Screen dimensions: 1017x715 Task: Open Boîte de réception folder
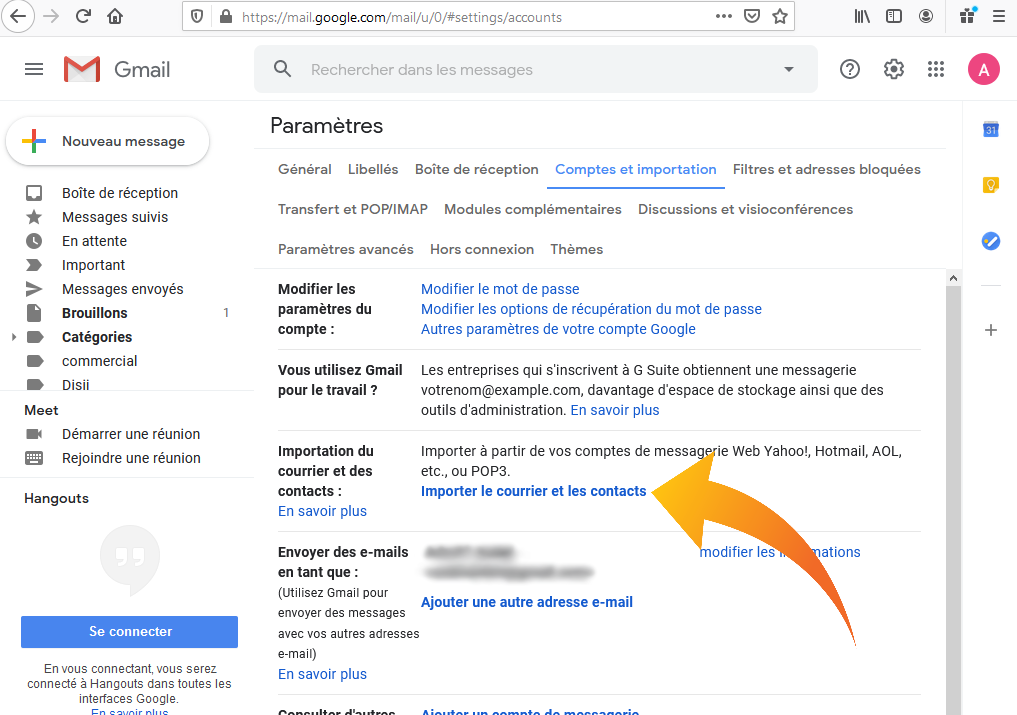tap(120, 193)
